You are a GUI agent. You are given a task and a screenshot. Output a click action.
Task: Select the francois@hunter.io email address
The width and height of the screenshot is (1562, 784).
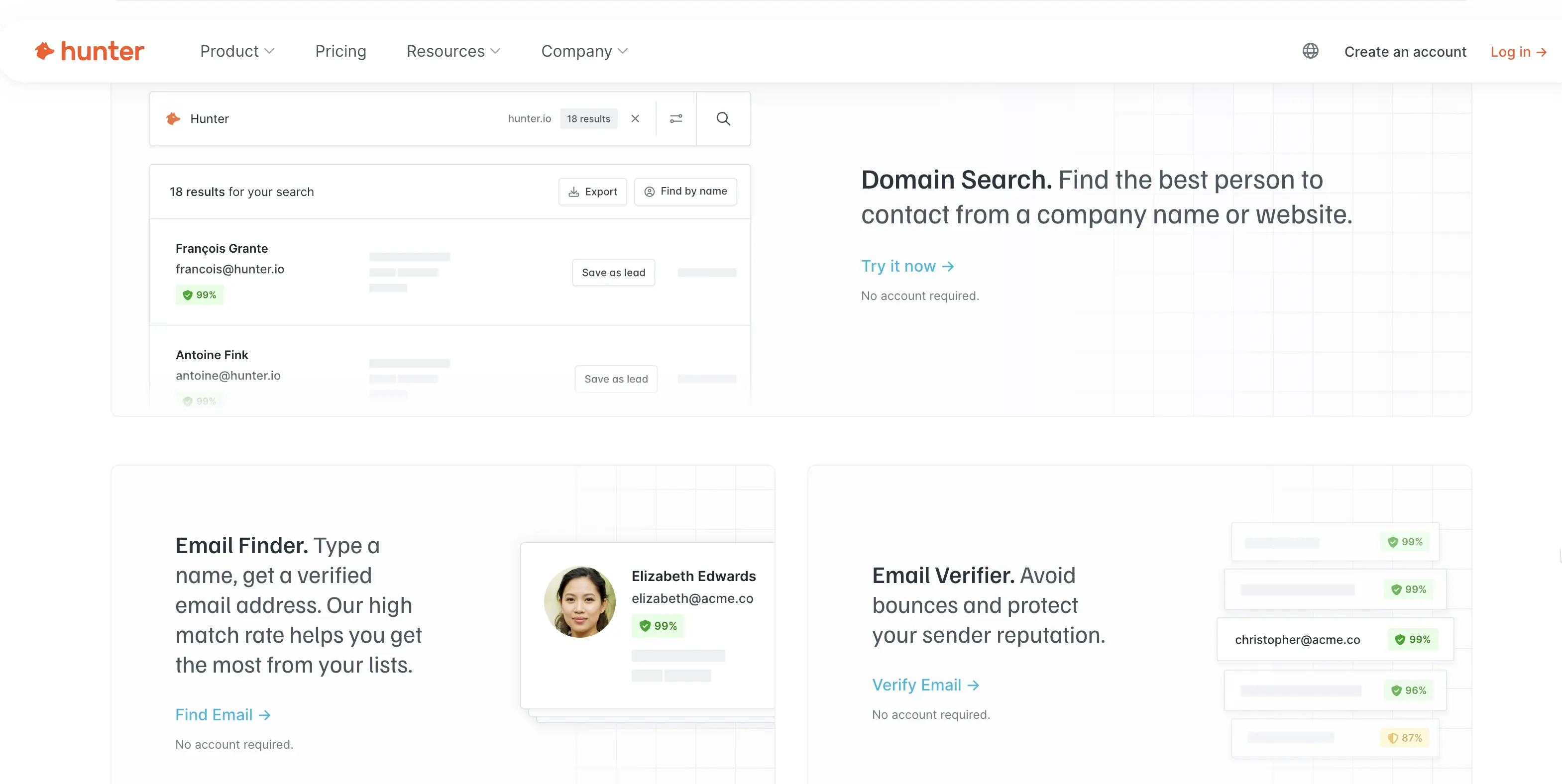pos(230,269)
